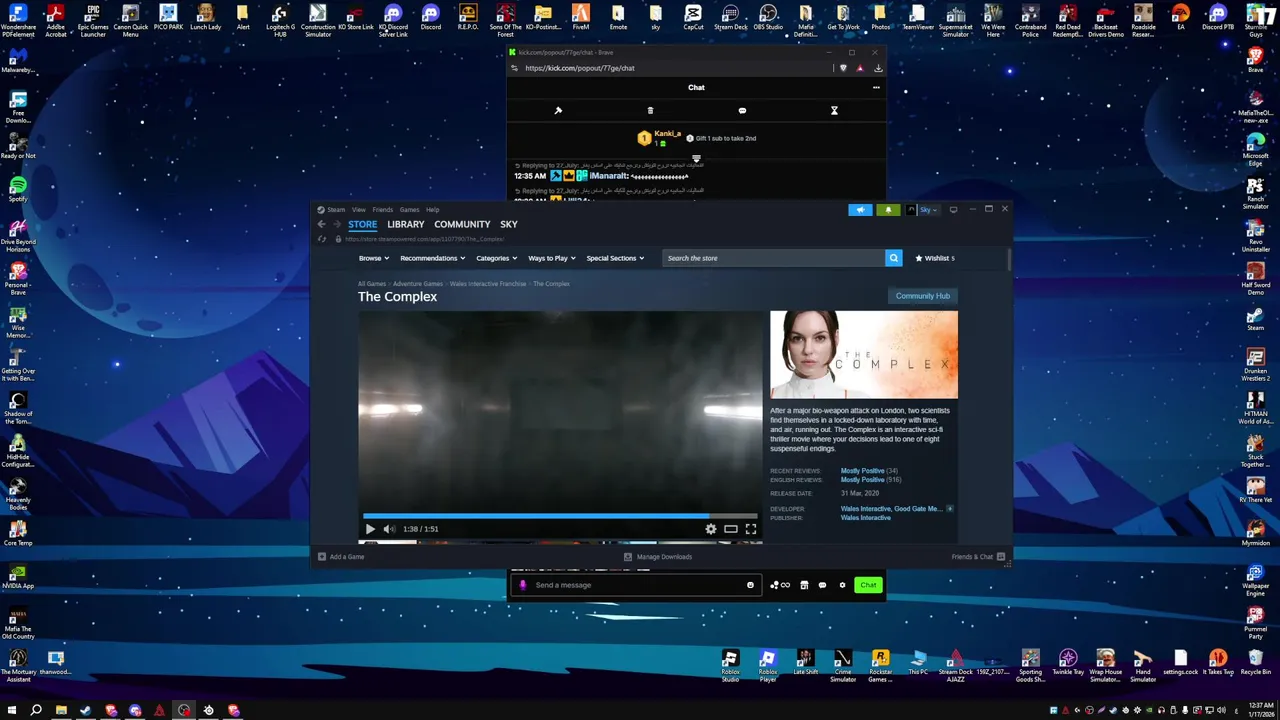Screen dimensions: 1280x720
Task: Open Roblox Studio desktop shortcut
Action: (730, 665)
